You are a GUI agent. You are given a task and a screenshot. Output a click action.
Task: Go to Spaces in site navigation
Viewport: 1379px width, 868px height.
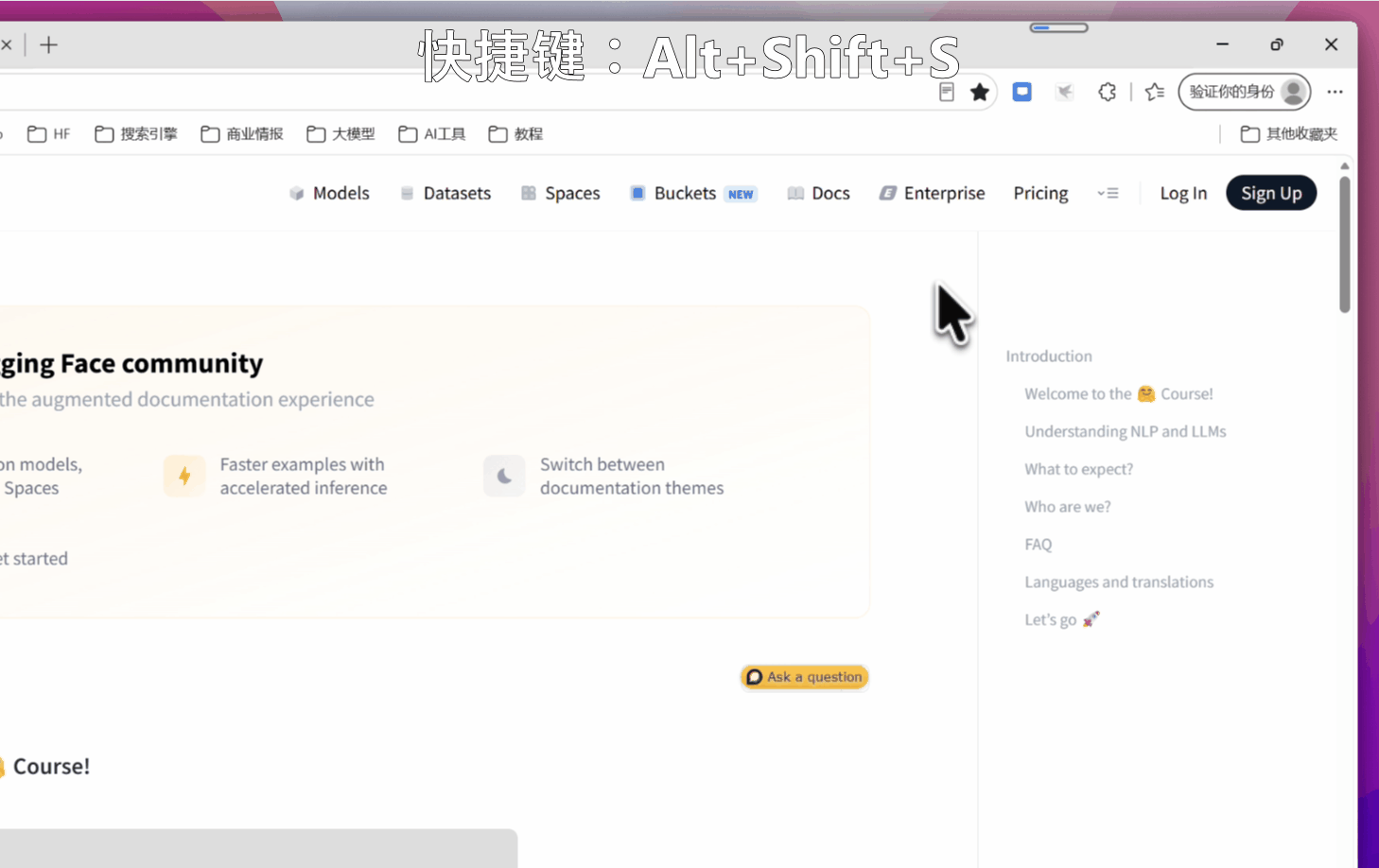pos(561,193)
